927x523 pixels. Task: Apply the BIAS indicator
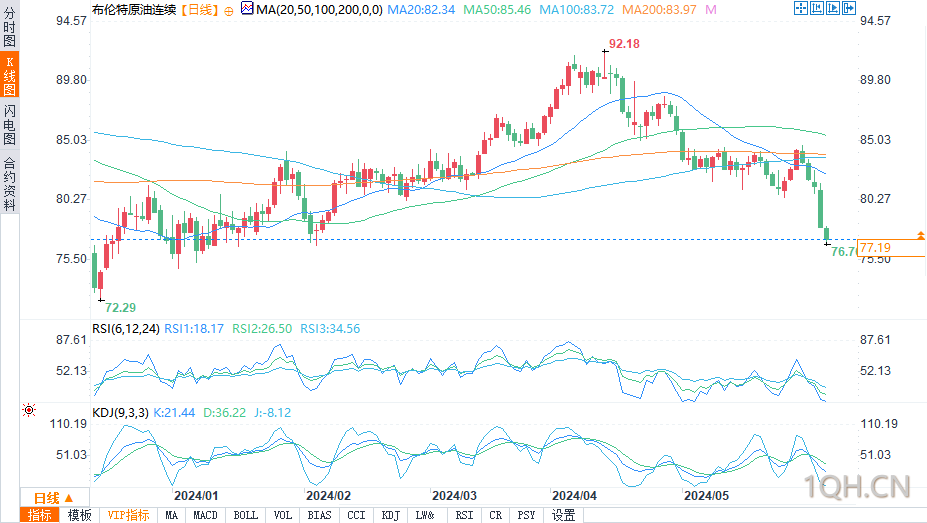click(319, 515)
